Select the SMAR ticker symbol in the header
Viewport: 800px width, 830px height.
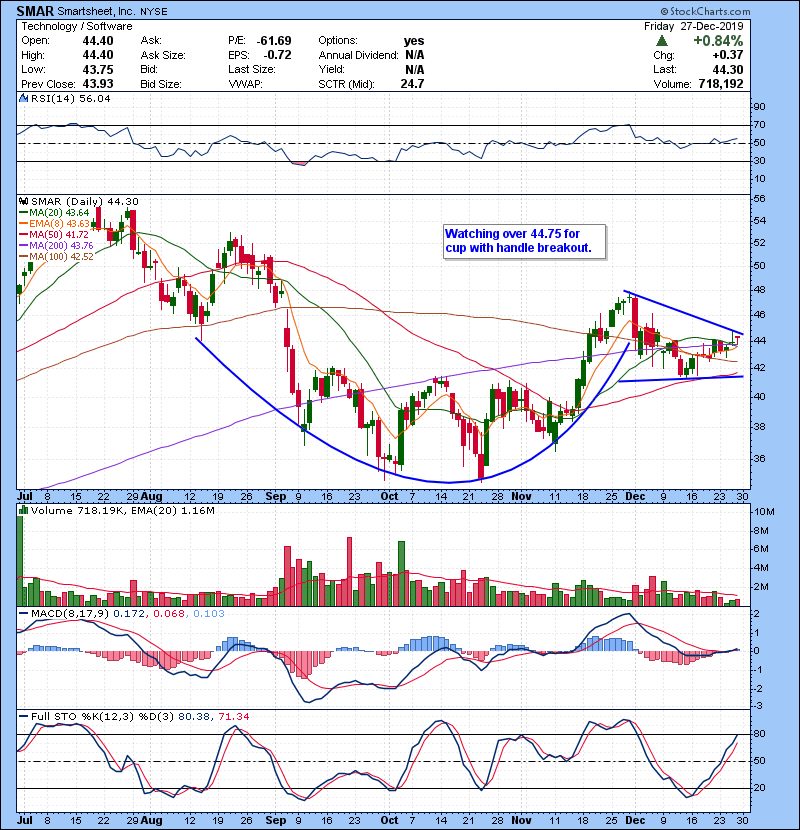coord(35,11)
